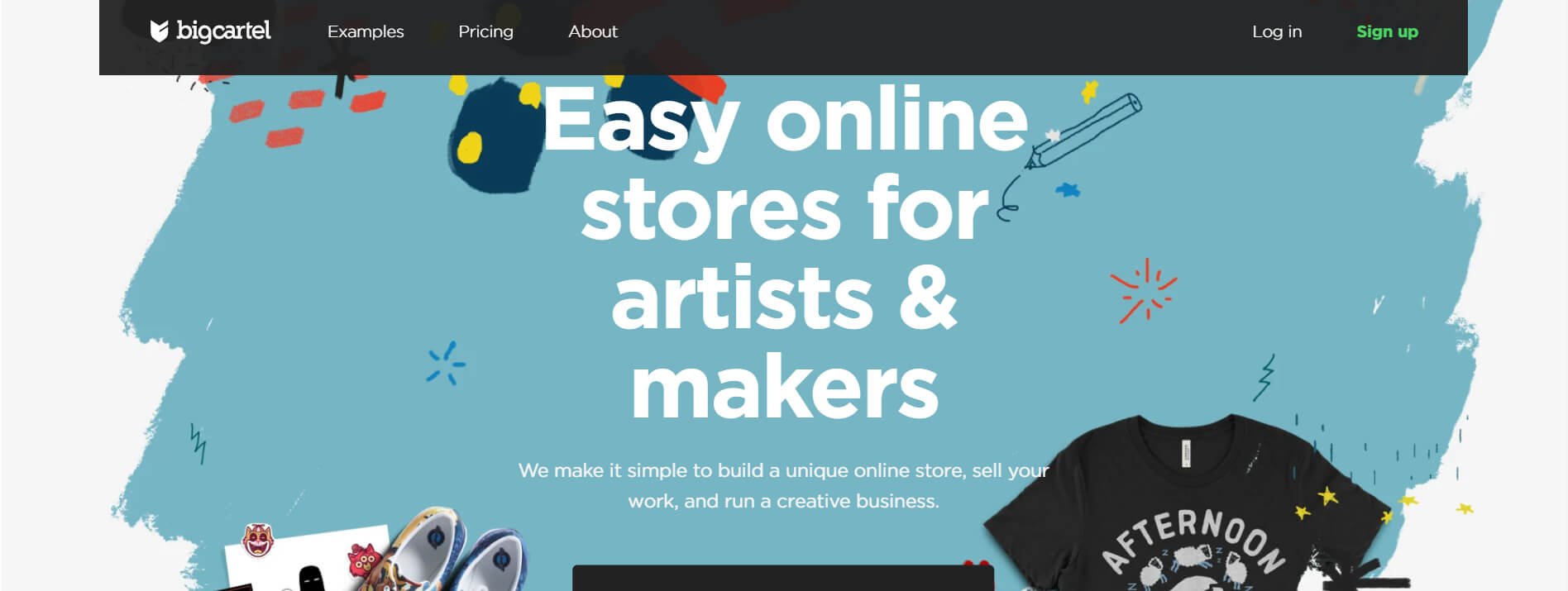Open the Examples menu item
This screenshot has height=591, width=1568.
(x=366, y=31)
